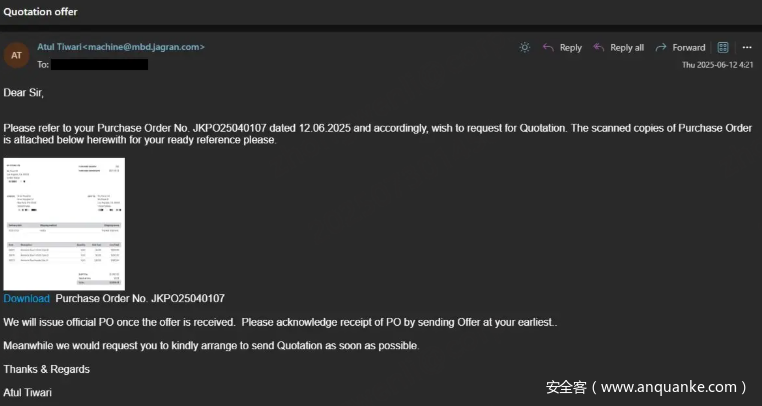Click the Quotation offer subject title

point(41,12)
